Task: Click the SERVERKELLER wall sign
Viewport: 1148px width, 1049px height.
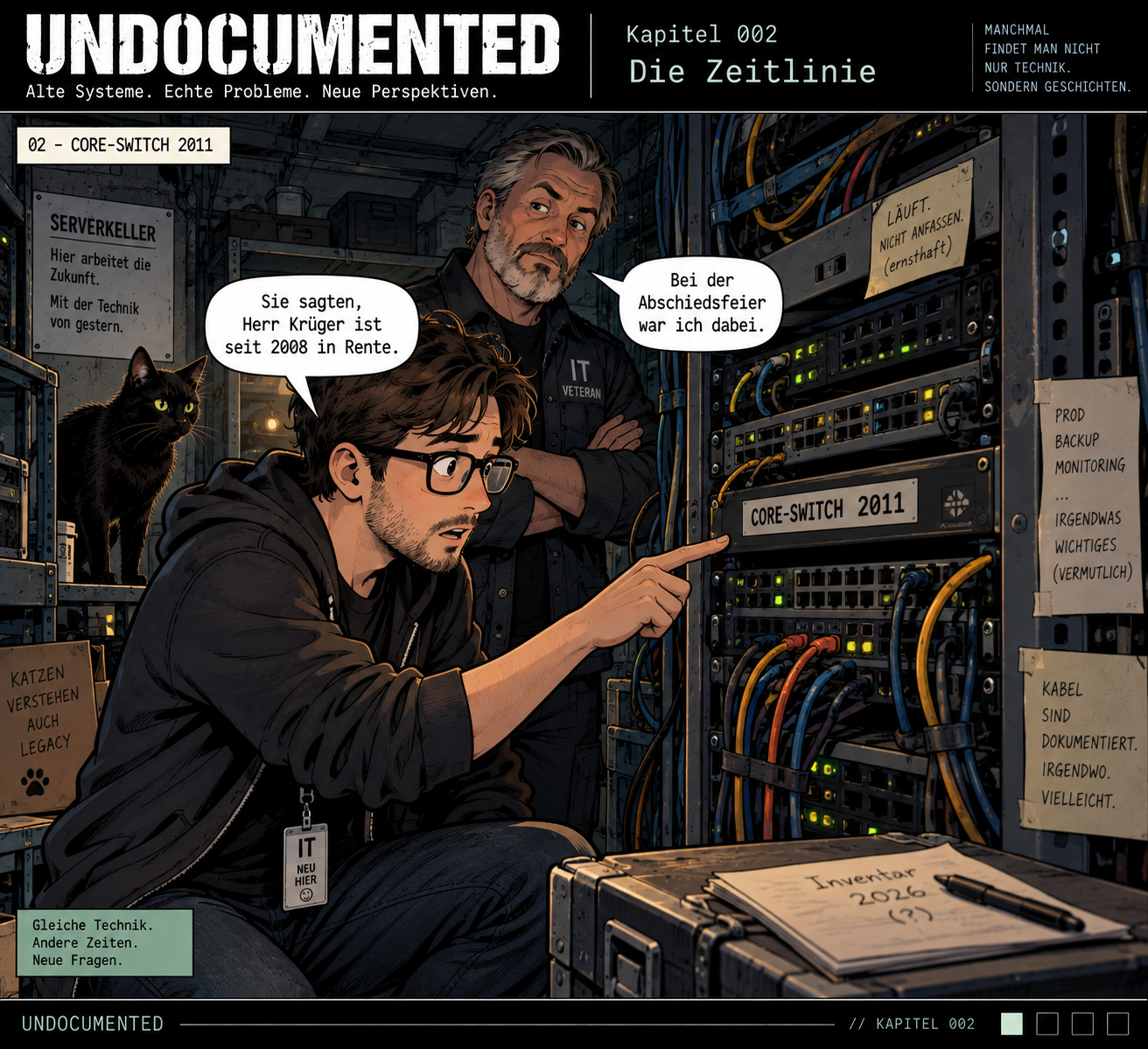Action: coord(103,276)
